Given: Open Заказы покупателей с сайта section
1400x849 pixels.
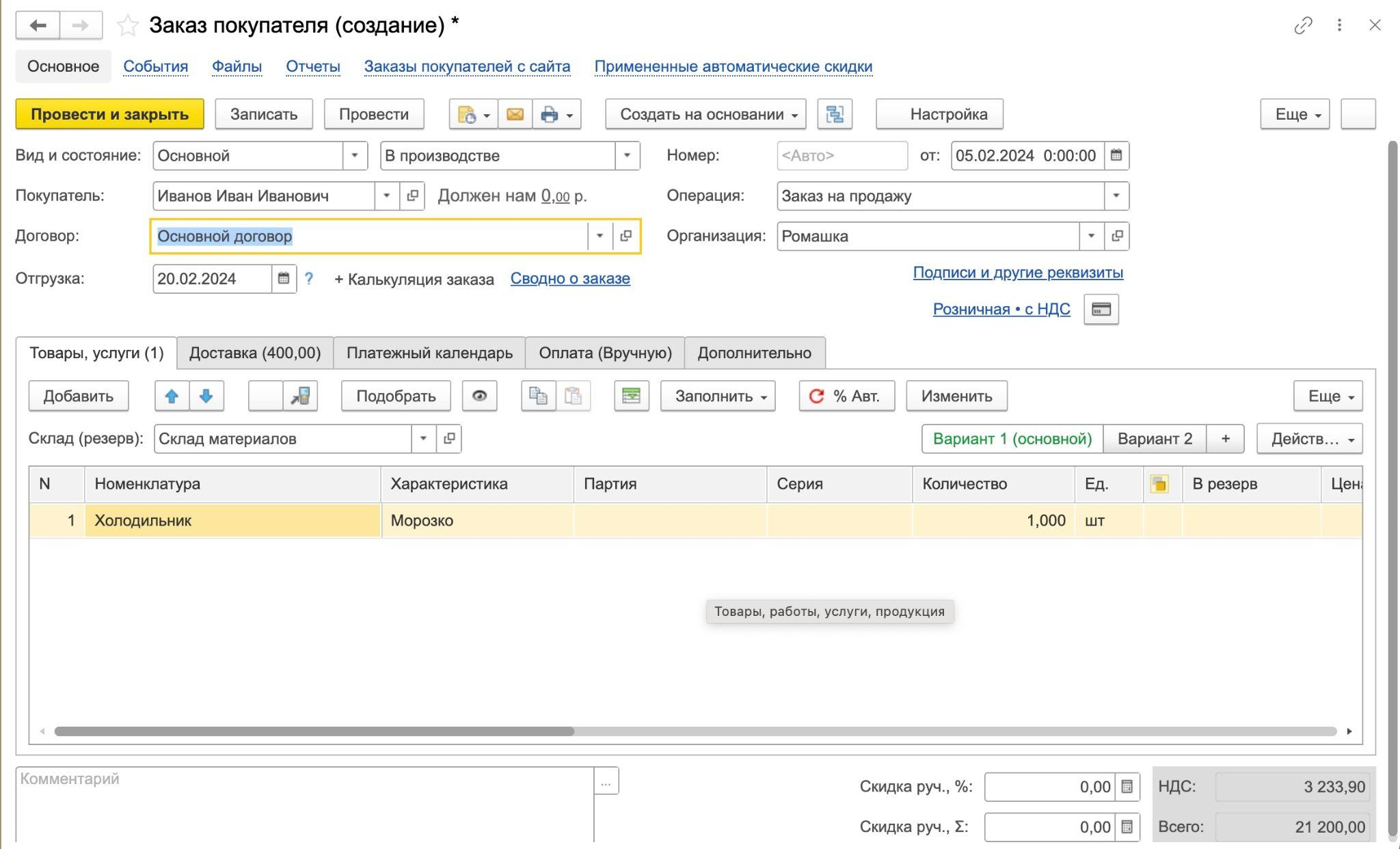Looking at the screenshot, I should (x=467, y=66).
